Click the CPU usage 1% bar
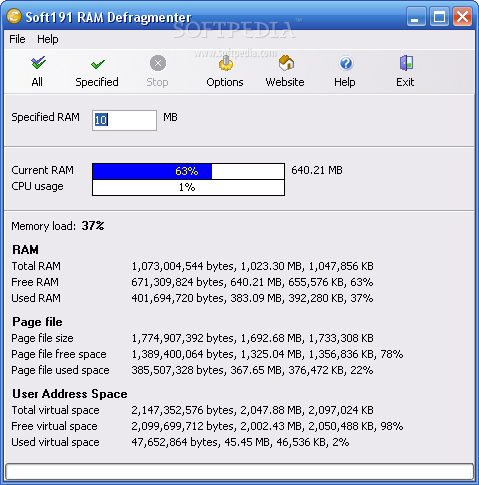This screenshot has width=479, height=485. point(188,187)
